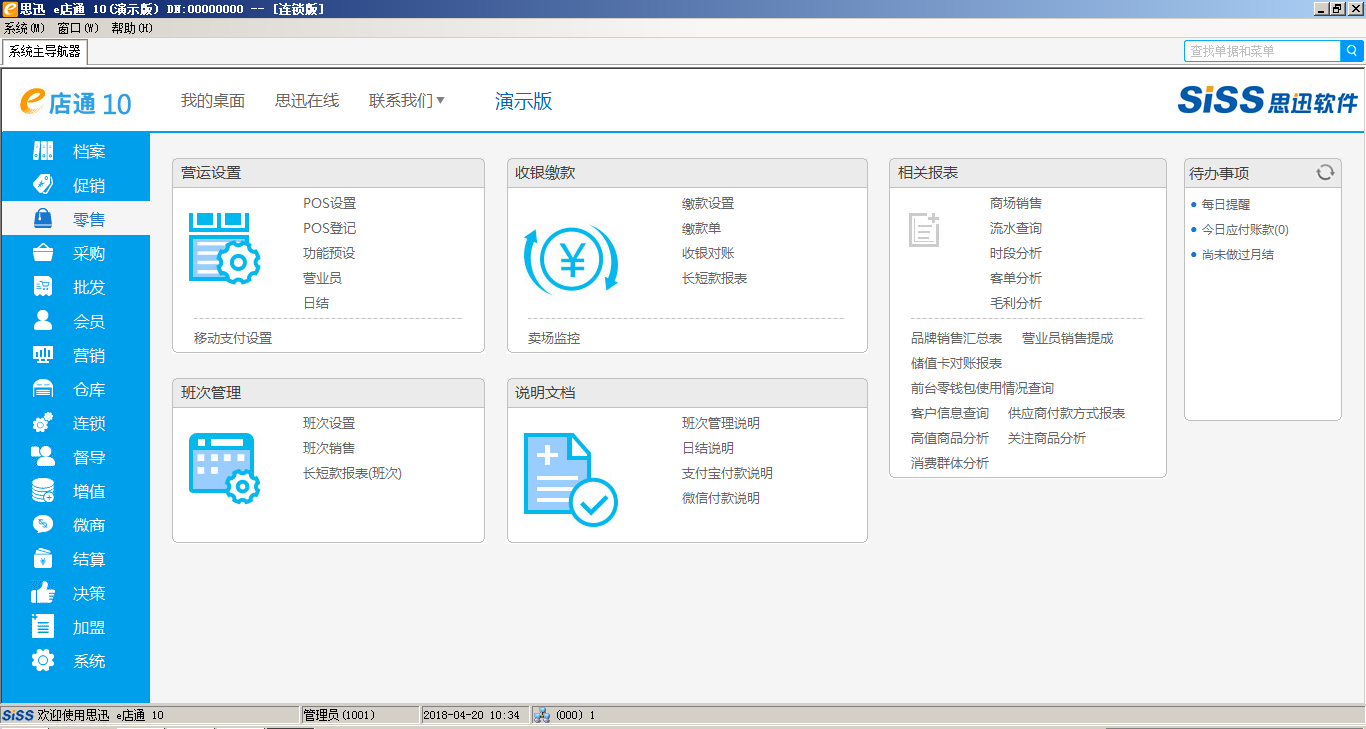Click the 说明文档 document check icon
The height and width of the screenshot is (729, 1366).
571,480
